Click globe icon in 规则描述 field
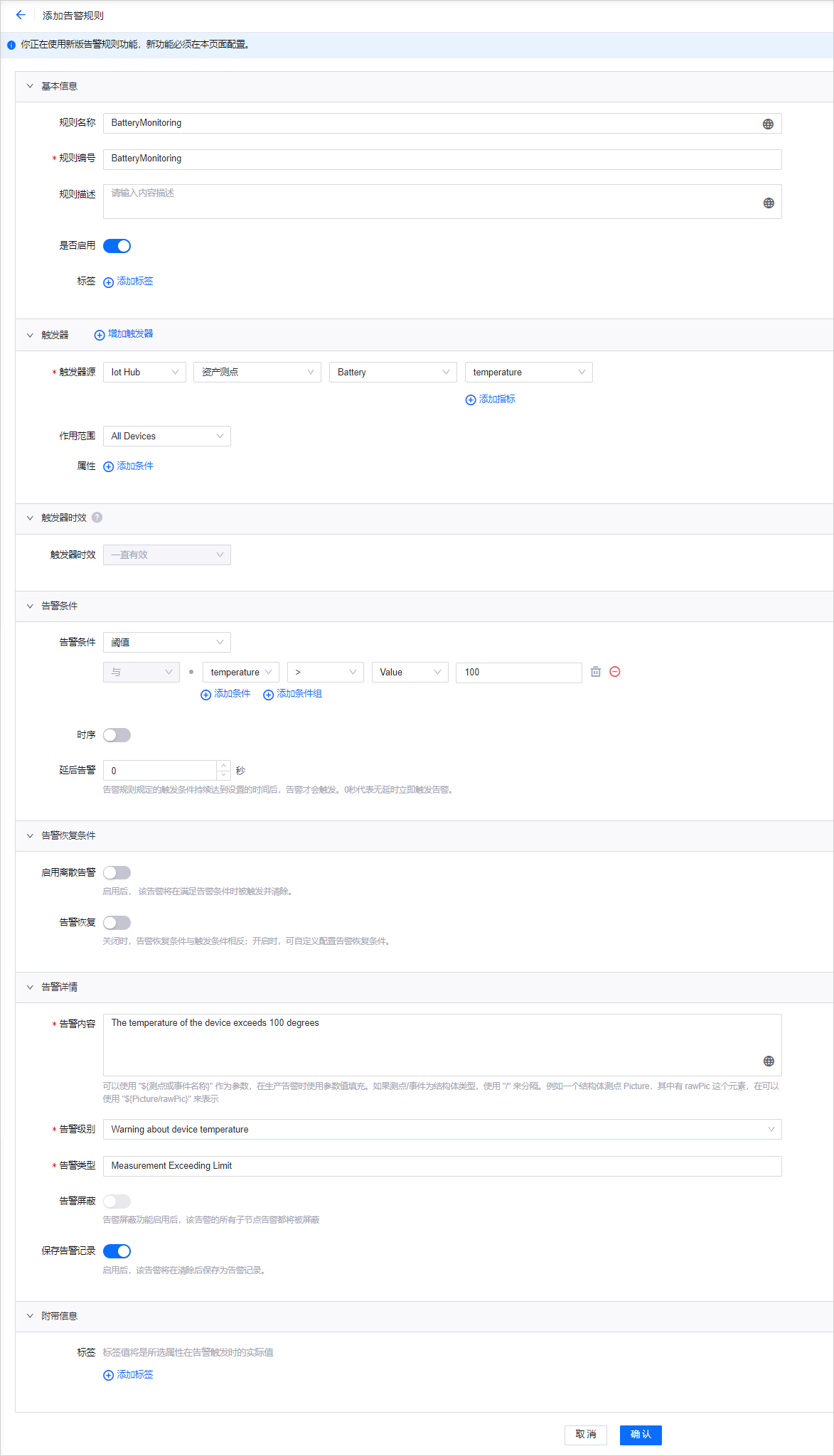This screenshot has height=1456, width=834. (768, 203)
